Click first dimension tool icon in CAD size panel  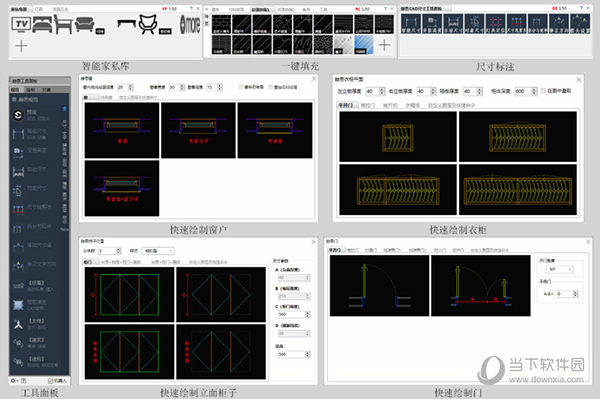click(411, 24)
